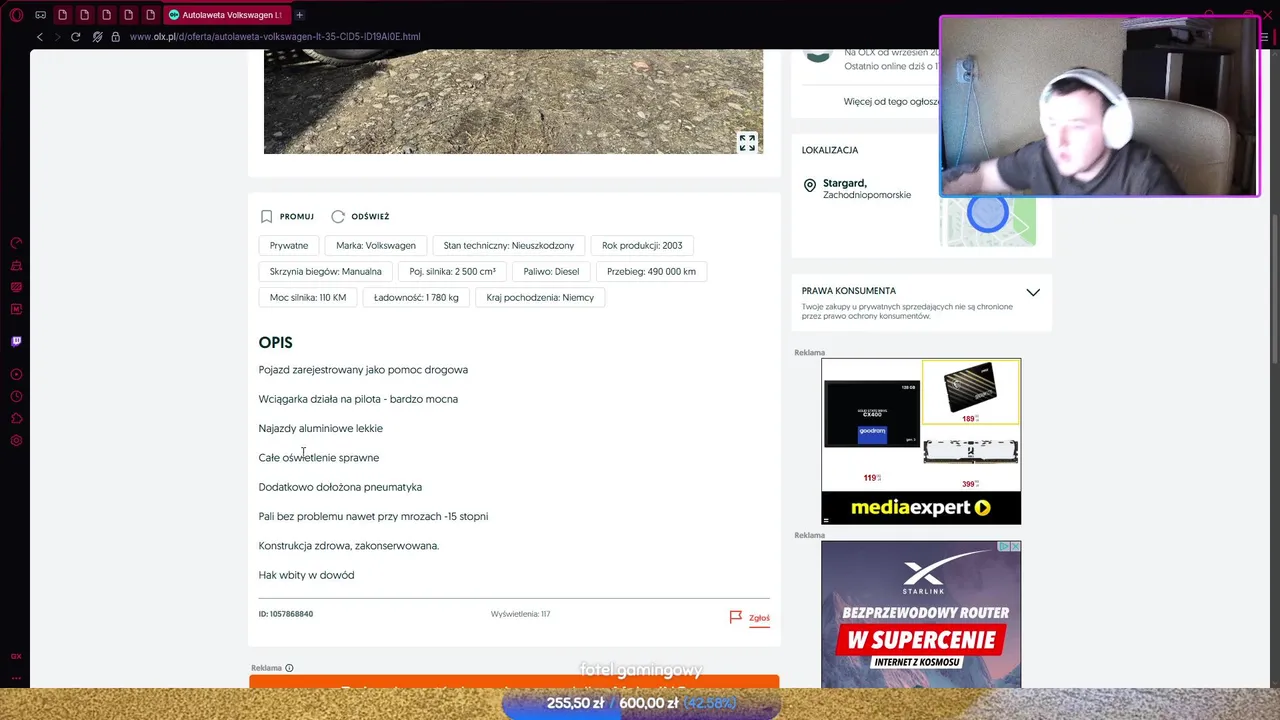This screenshot has width=1280, height=720.
Task: Click info icon next to Reklama
Action: [289, 668]
